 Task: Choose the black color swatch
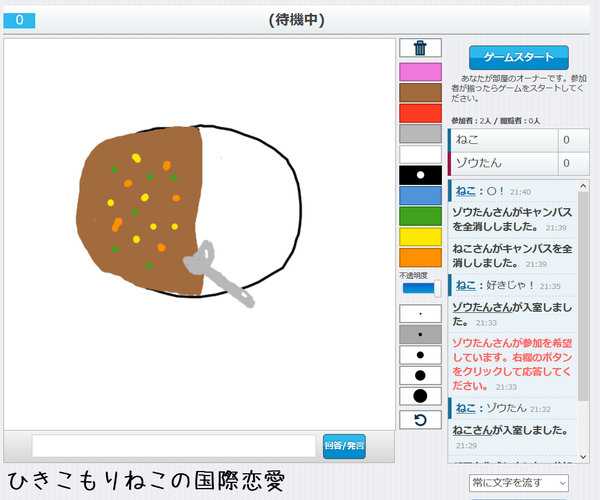[x=420, y=175]
